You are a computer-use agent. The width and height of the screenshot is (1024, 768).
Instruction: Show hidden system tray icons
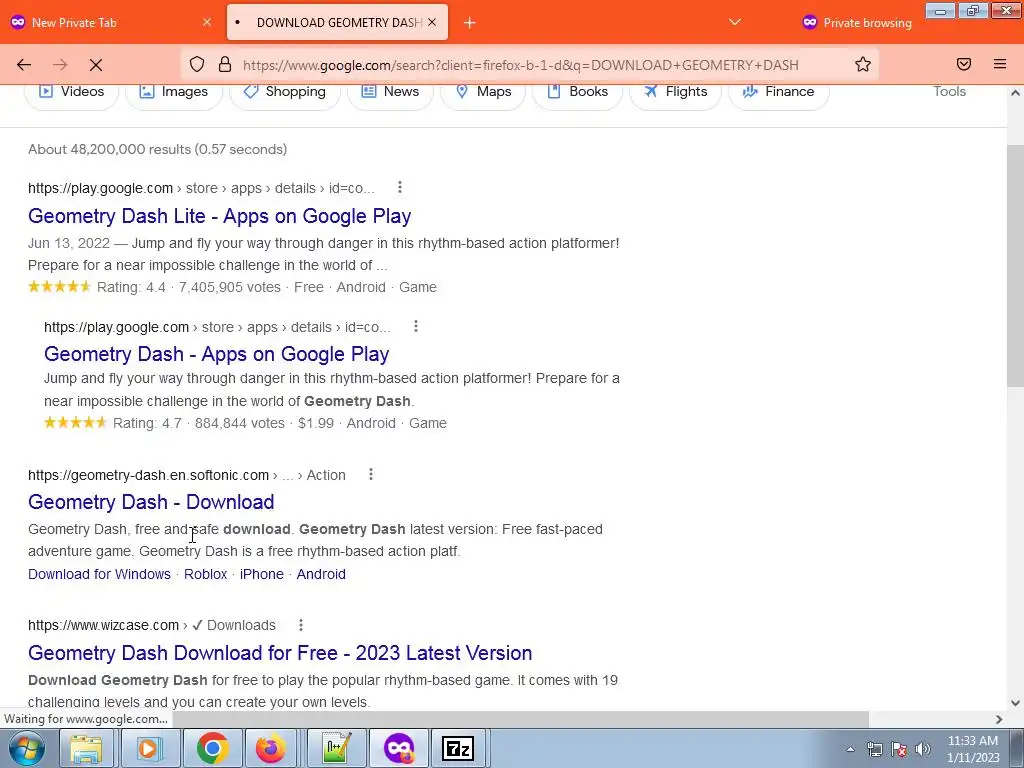(x=850, y=749)
